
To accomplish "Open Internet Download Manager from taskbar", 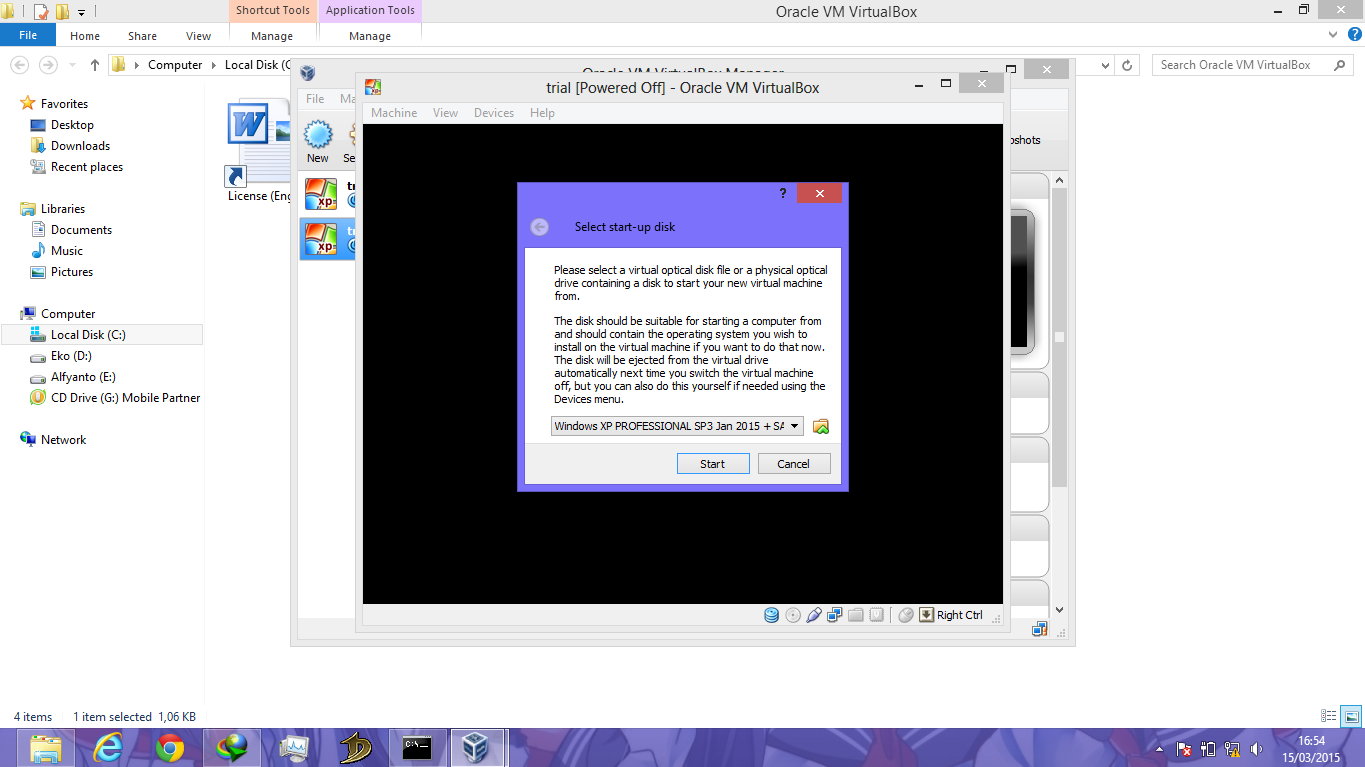I will click(x=232, y=748).
